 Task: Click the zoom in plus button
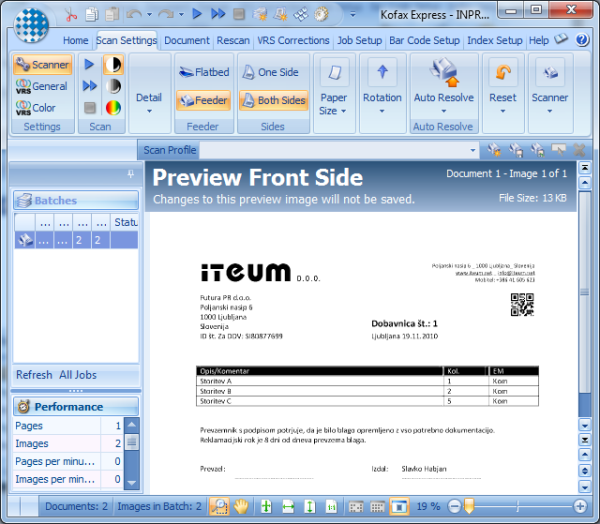(x=580, y=506)
